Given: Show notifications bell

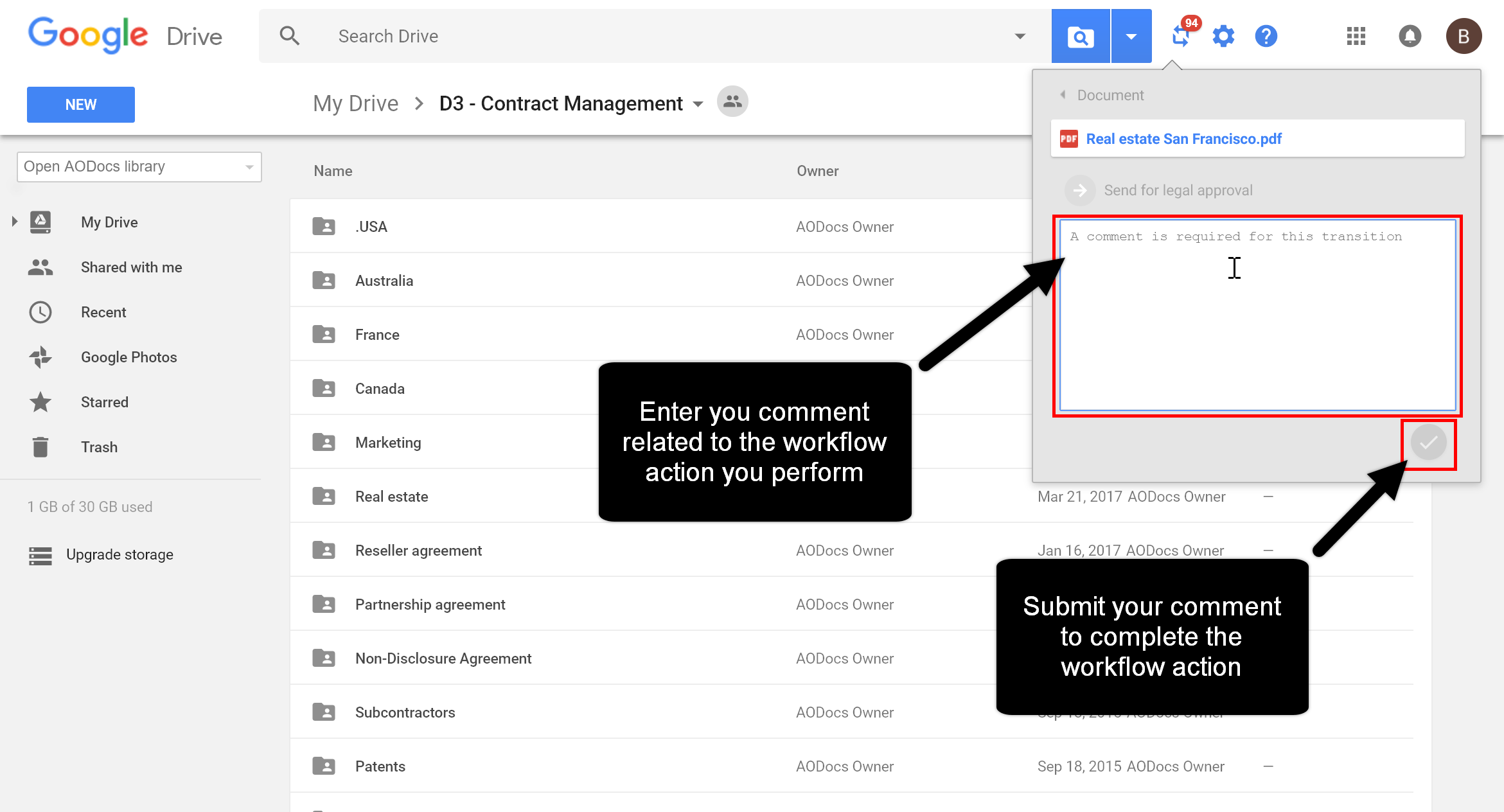Looking at the screenshot, I should tap(1410, 36).
